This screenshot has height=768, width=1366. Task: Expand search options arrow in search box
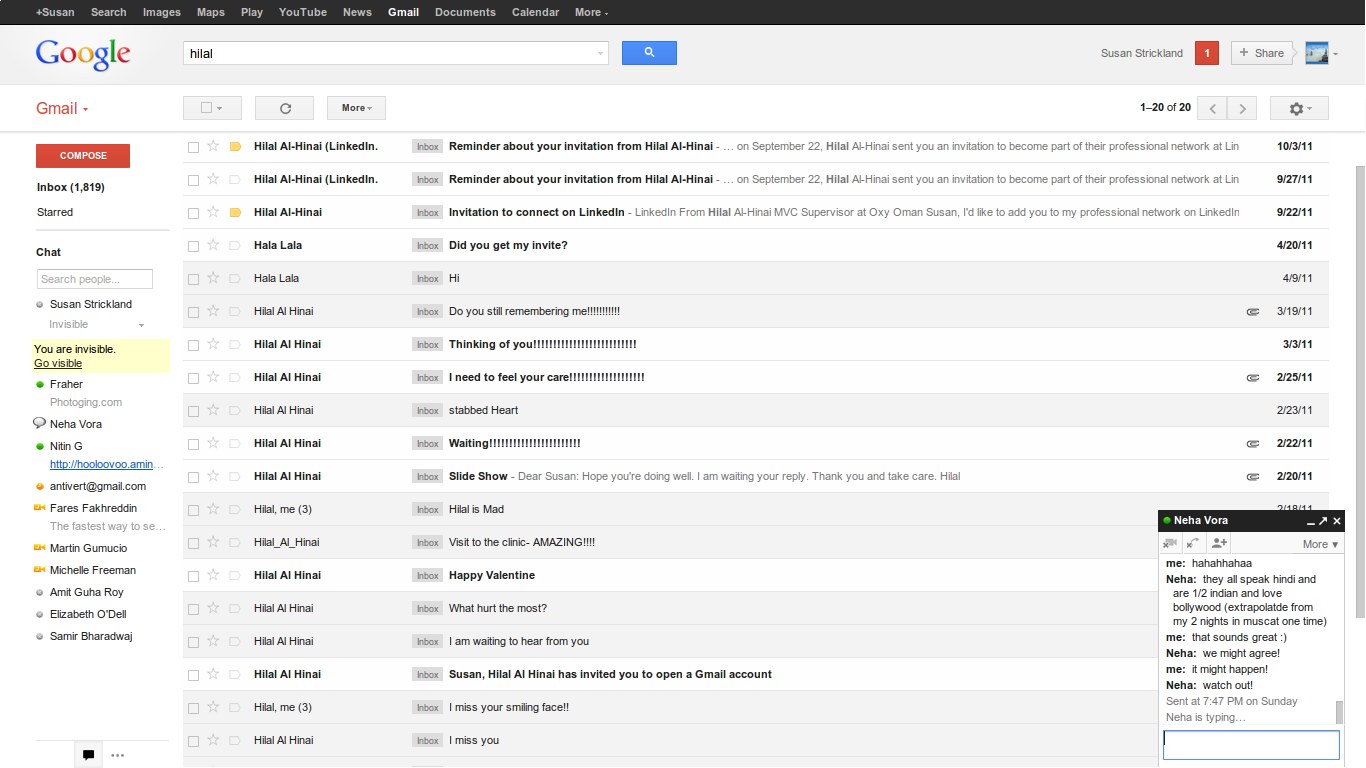[600, 53]
